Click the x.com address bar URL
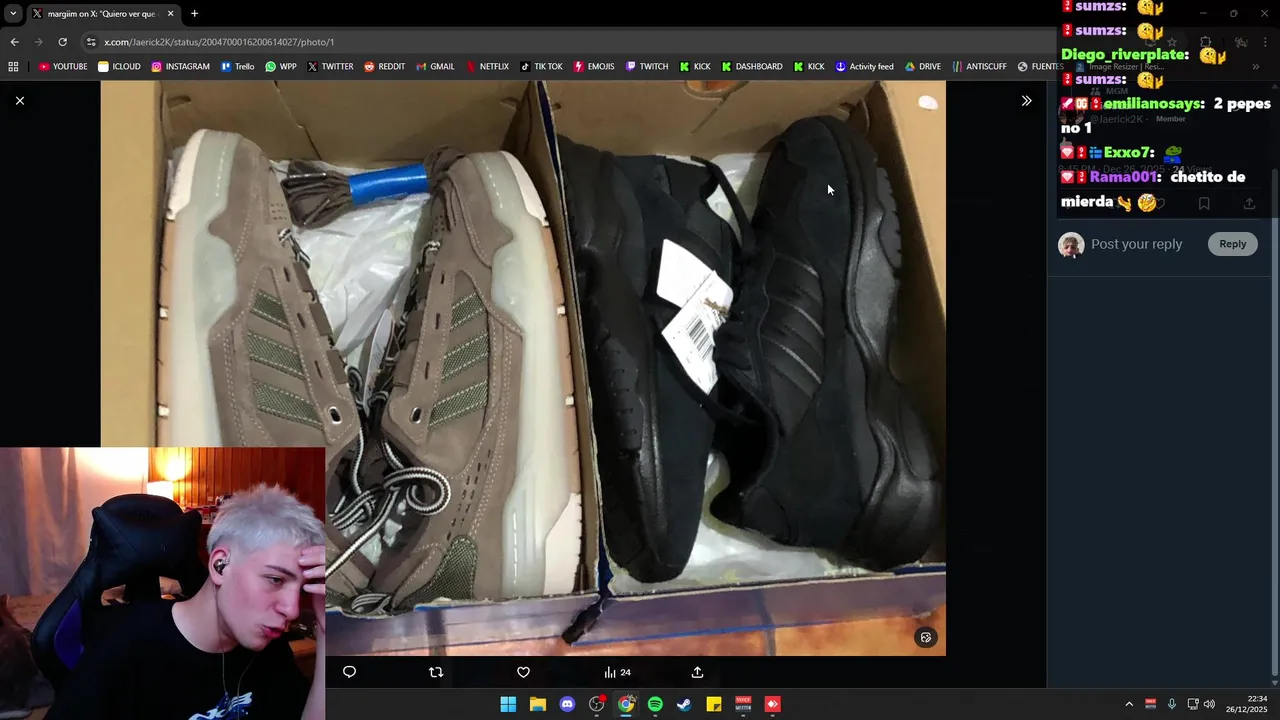The image size is (1280, 720). [x=219, y=42]
